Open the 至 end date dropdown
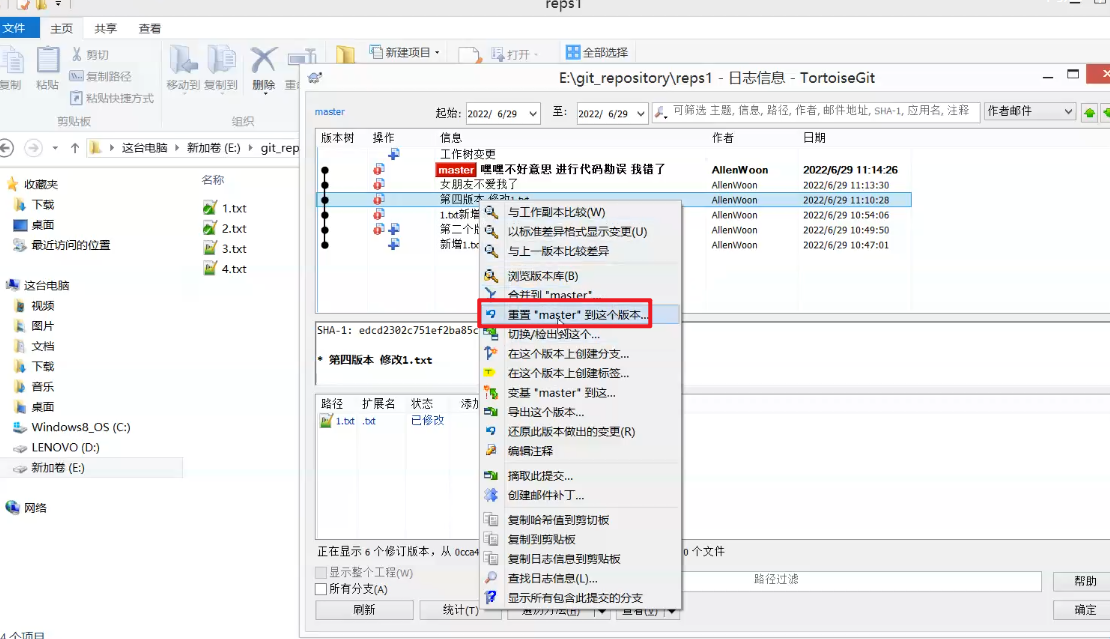This screenshot has width=1110, height=639. (640, 113)
